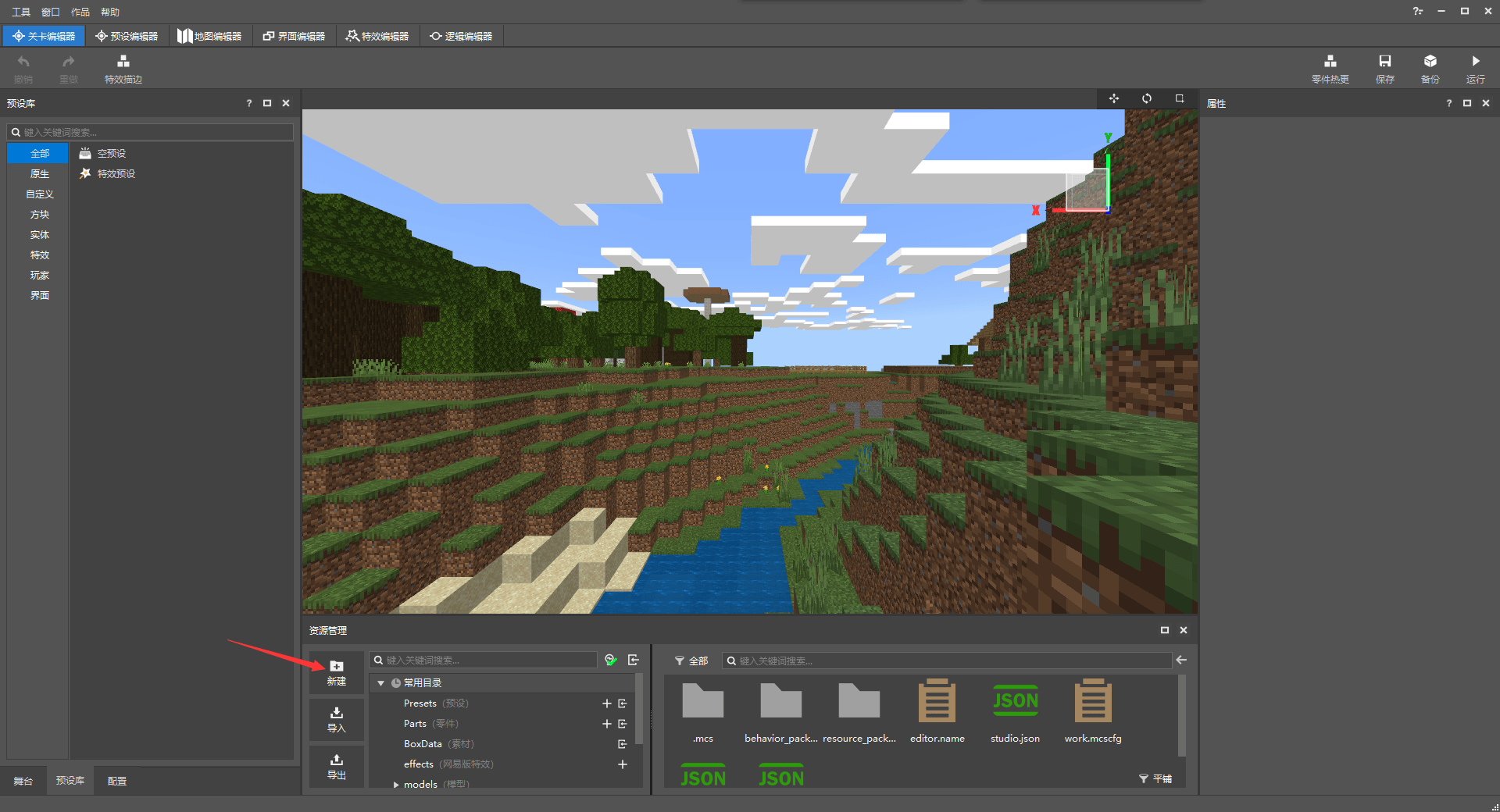The height and width of the screenshot is (812, 1500).
Task: Add a new item to effects folder
Action: (623, 764)
